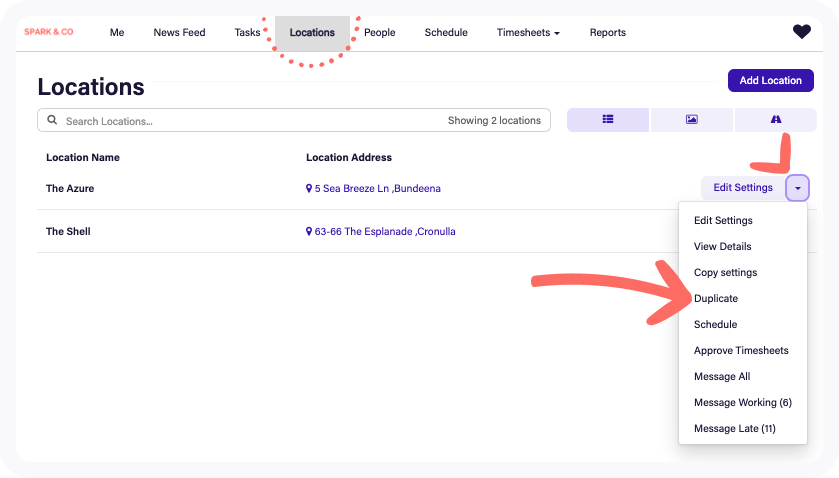The image size is (839, 478).
Task: Click the search magnifier icon
Action: [x=52, y=121]
